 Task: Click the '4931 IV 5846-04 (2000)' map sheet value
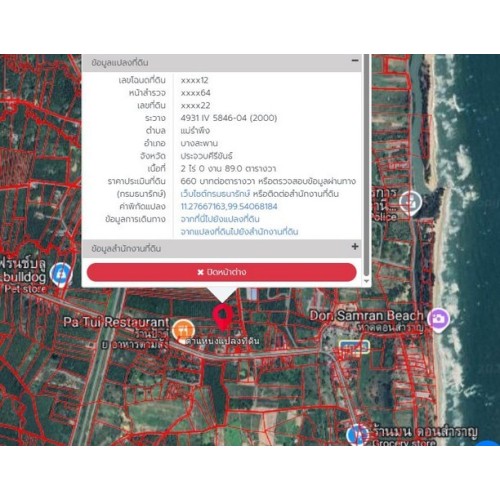click(x=229, y=118)
